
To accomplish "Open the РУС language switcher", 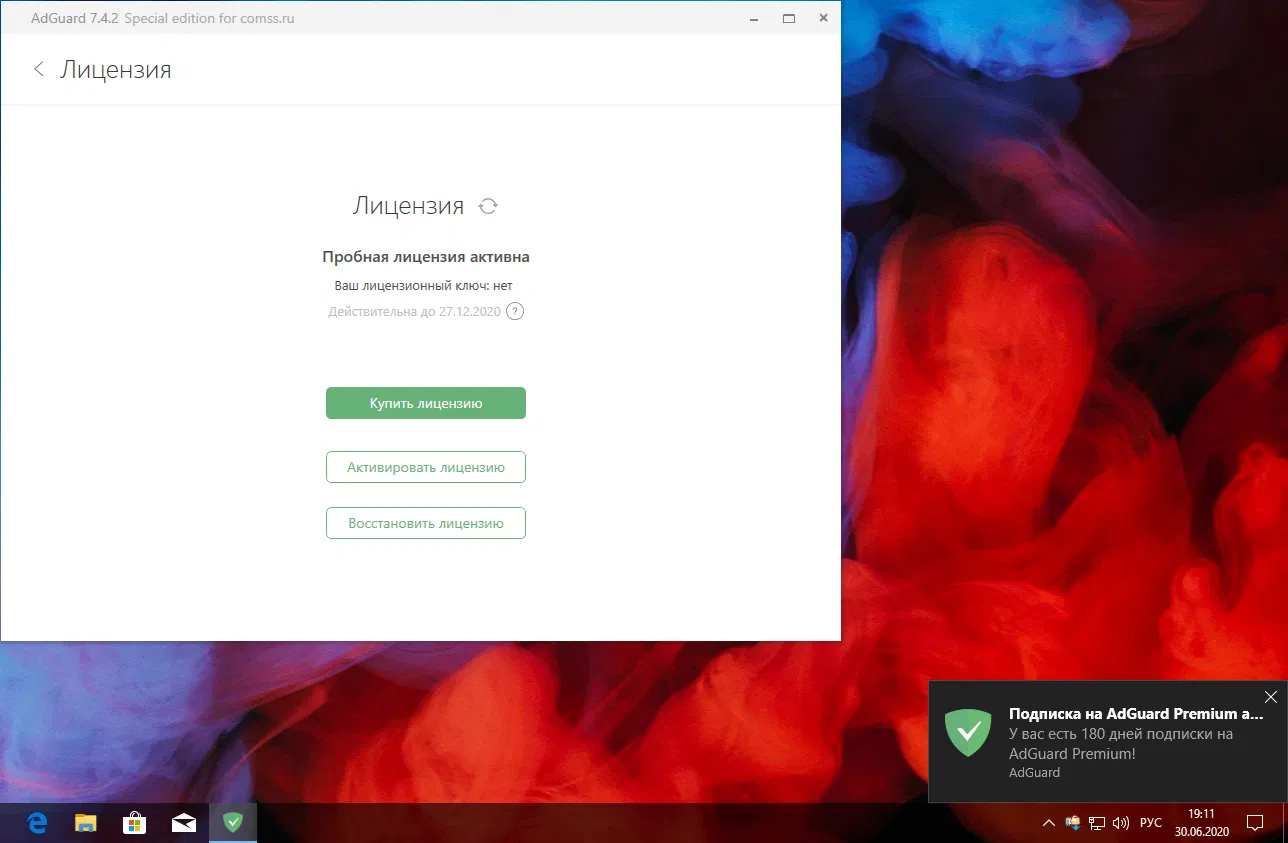I will point(1150,822).
